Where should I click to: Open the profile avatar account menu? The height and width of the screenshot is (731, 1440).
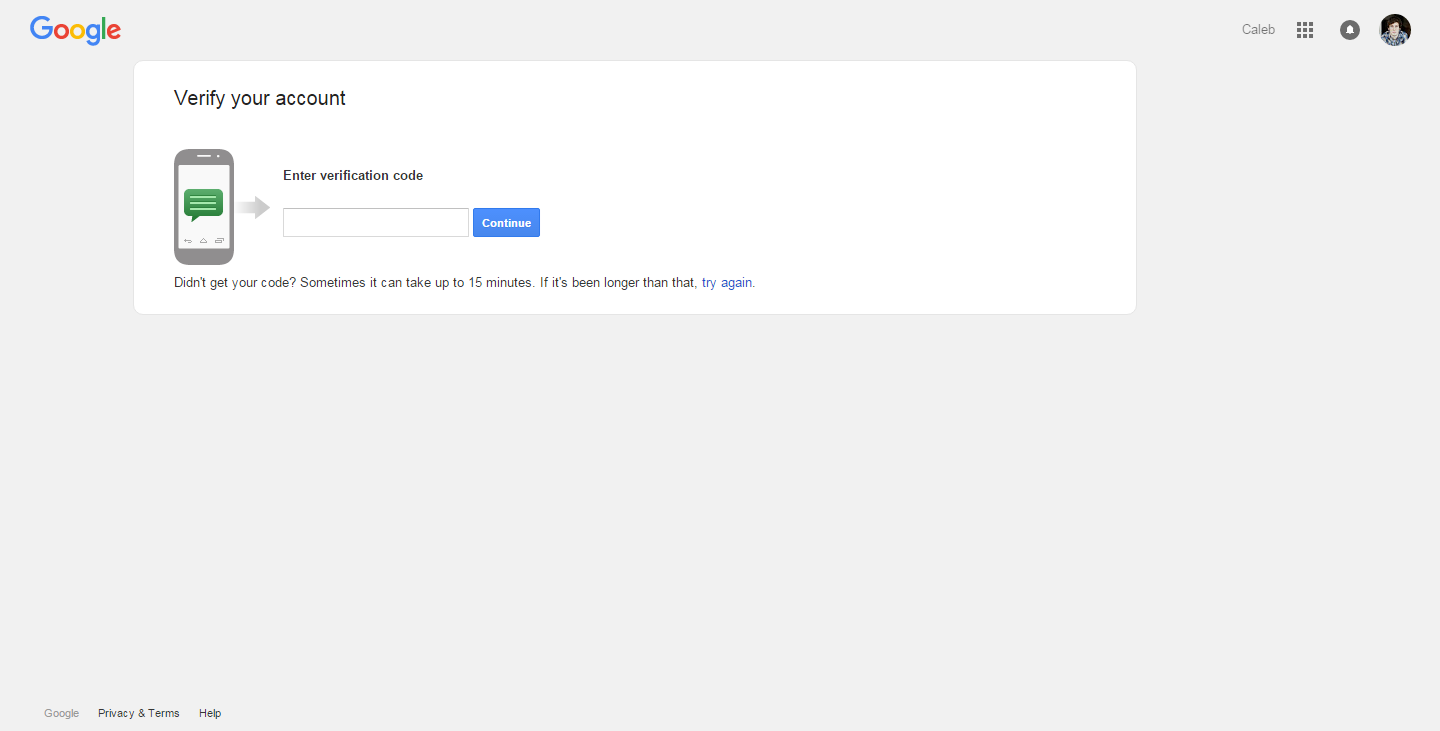(1395, 30)
